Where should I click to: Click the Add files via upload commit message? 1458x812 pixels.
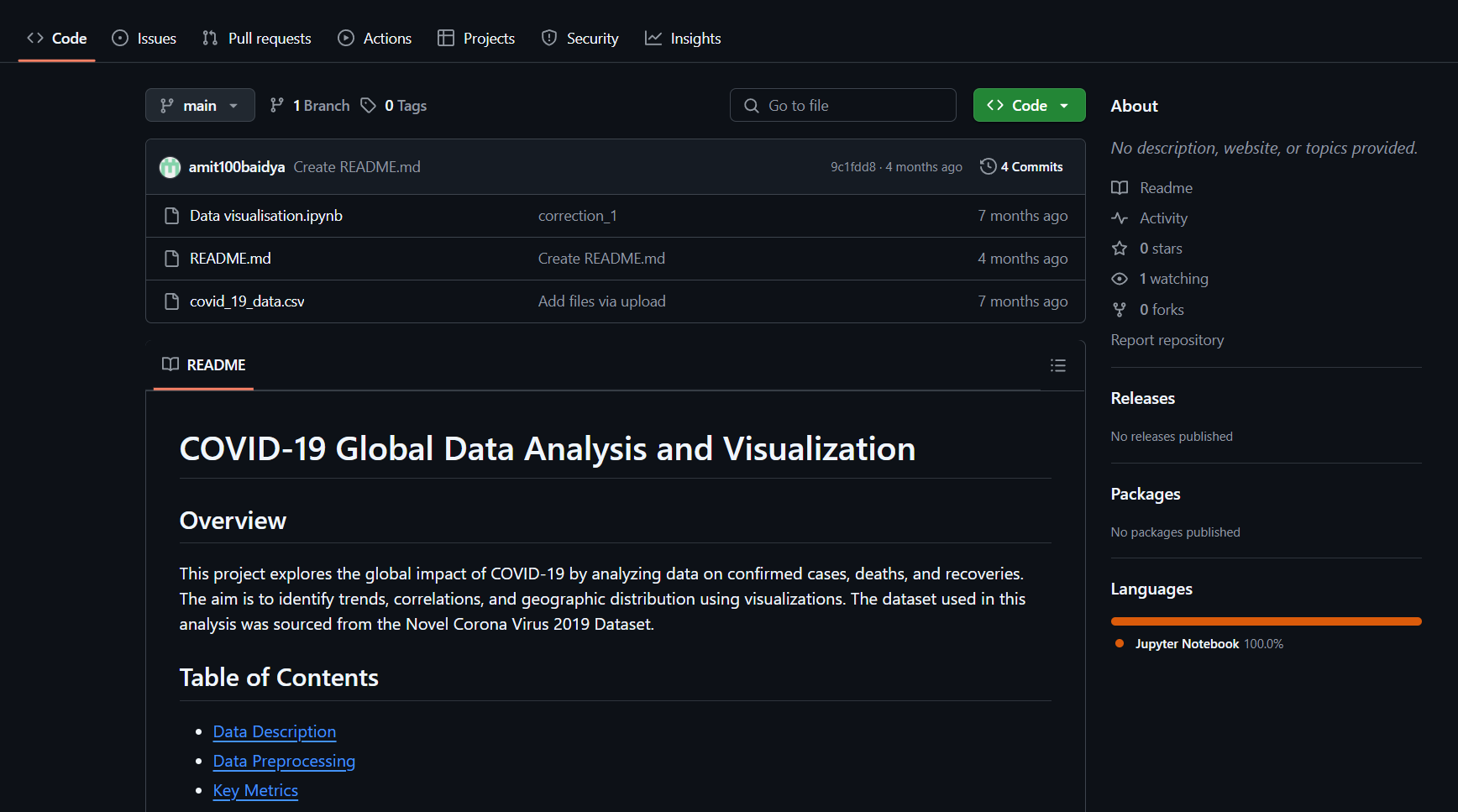coord(602,301)
